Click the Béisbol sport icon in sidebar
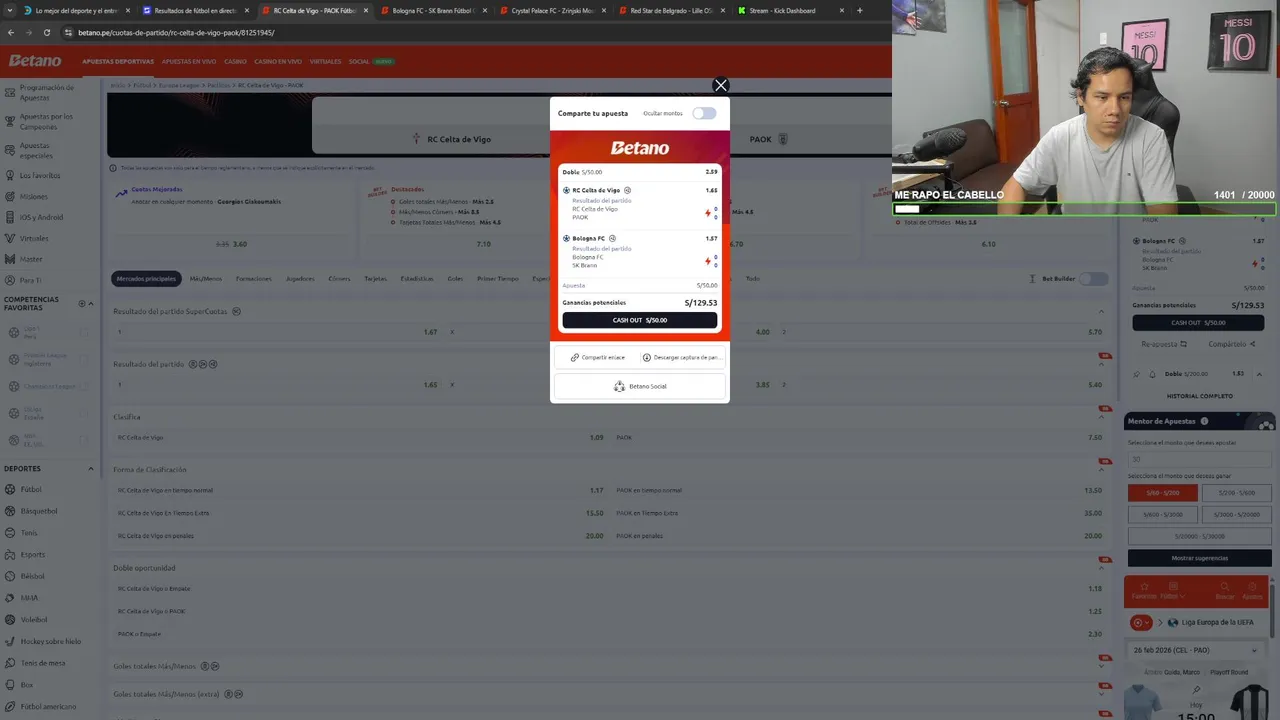Screen dimensions: 1280x720 9,576
